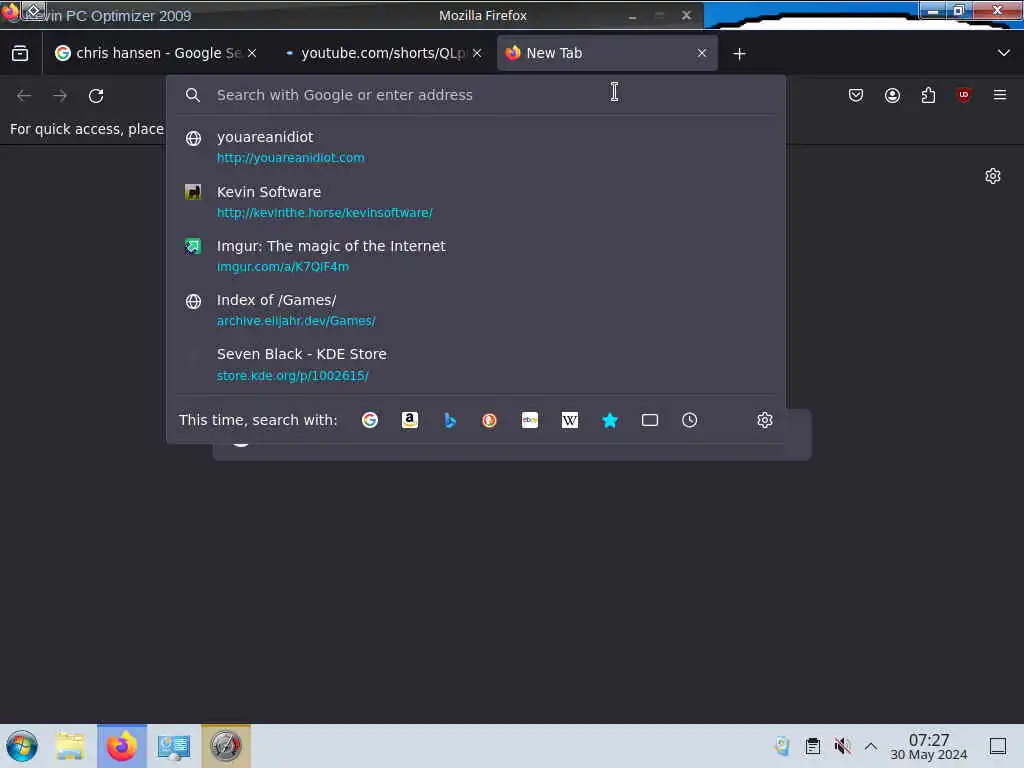Image resolution: width=1024 pixels, height=768 pixels.
Task: Open the Index of /Games/ suggestion
Action: 476,310
